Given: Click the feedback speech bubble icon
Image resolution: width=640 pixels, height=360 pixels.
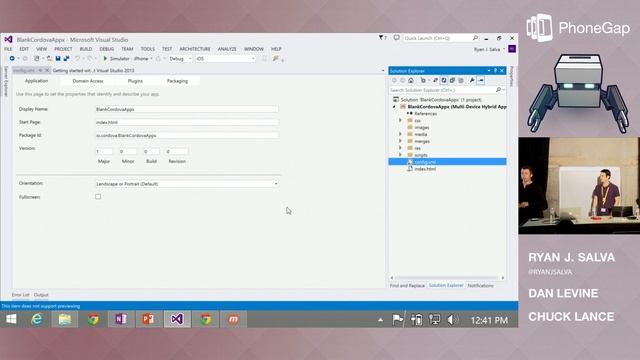Looking at the screenshot, I should [396, 38].
